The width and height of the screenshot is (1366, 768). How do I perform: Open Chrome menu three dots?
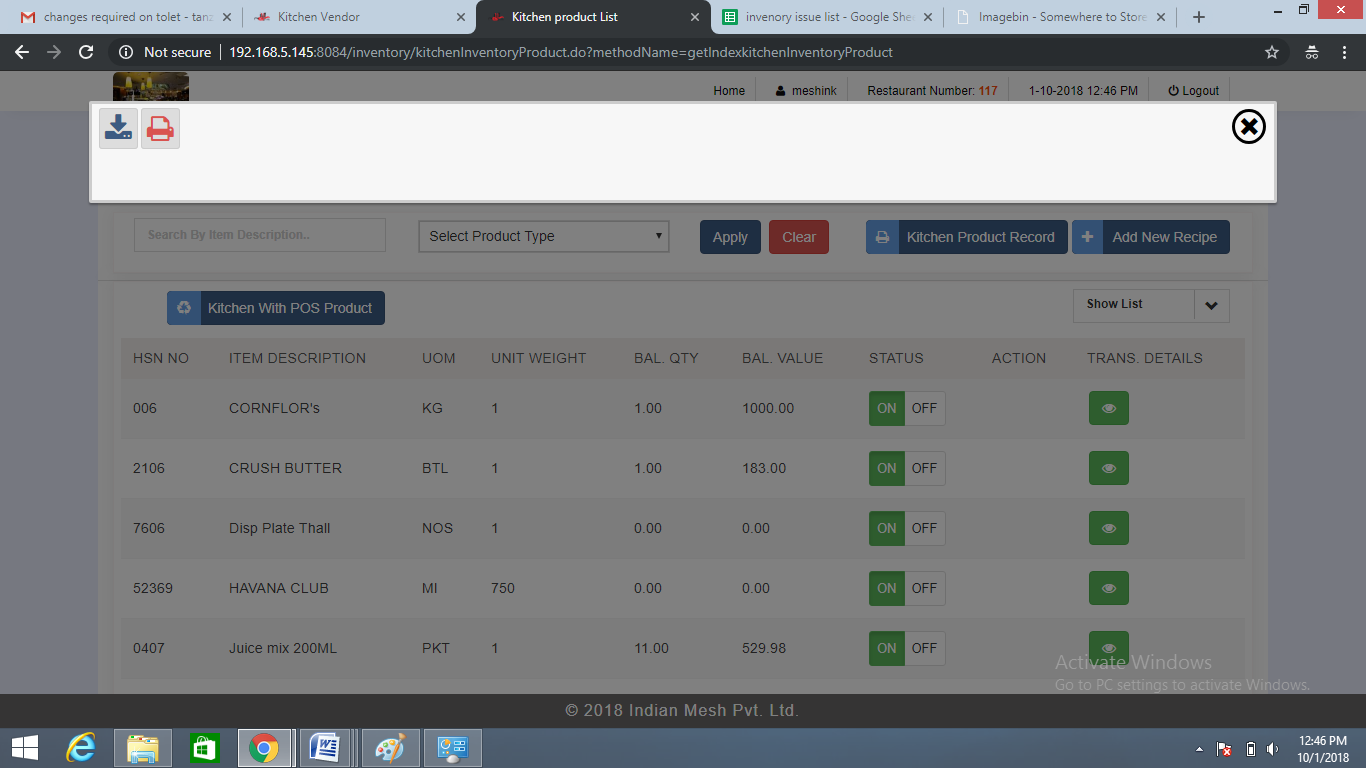pyautogui.click(x=1346, y=52)
